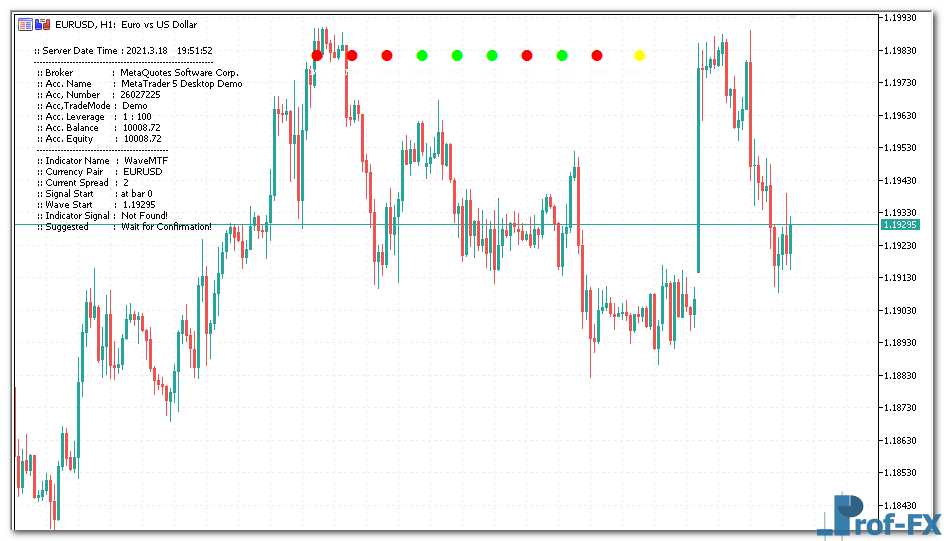Click the leftmost green signal dot

pos(422,56)
